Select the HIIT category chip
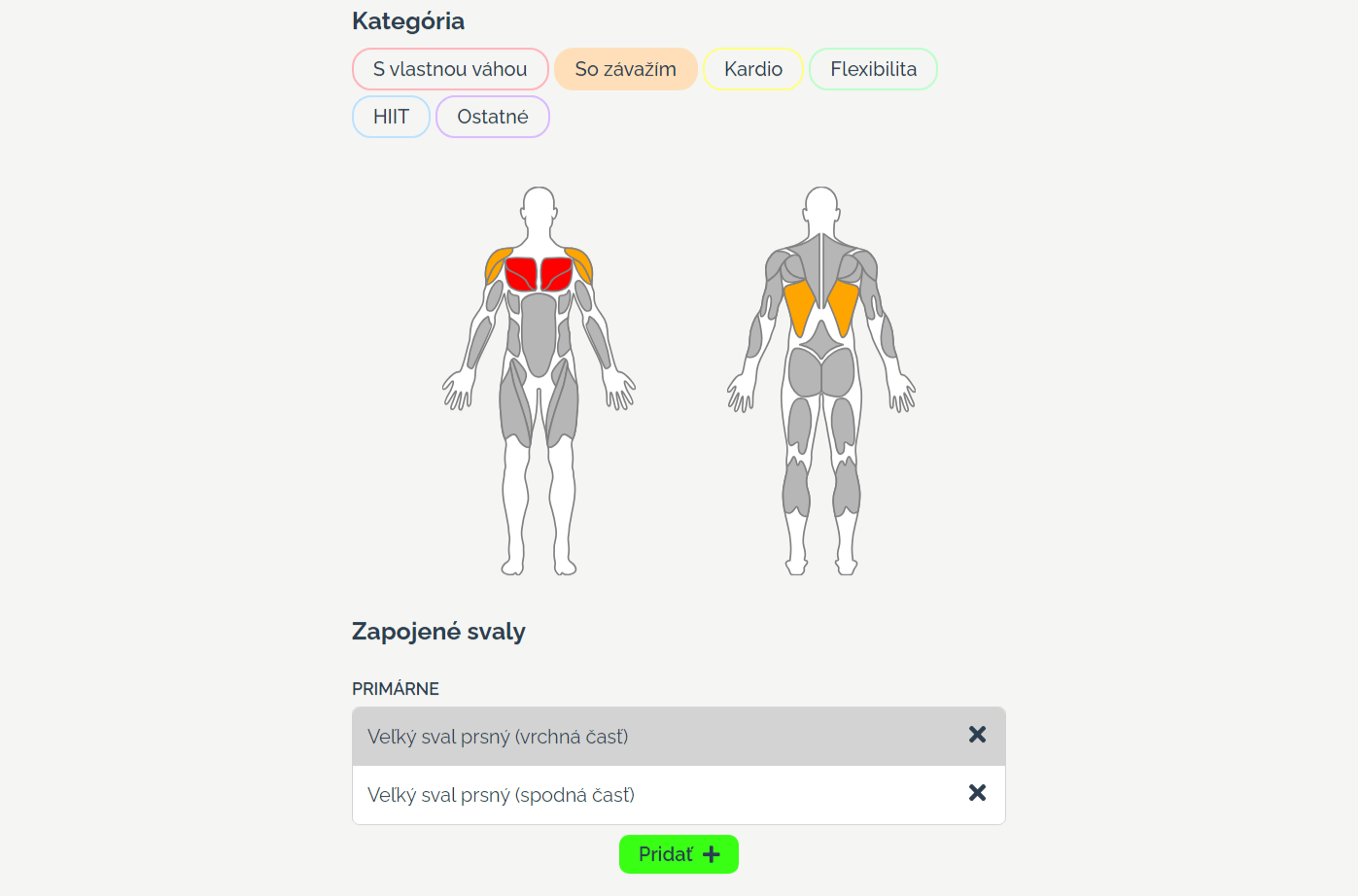This screenshot has width=1358, height=896. click(391, 117)
